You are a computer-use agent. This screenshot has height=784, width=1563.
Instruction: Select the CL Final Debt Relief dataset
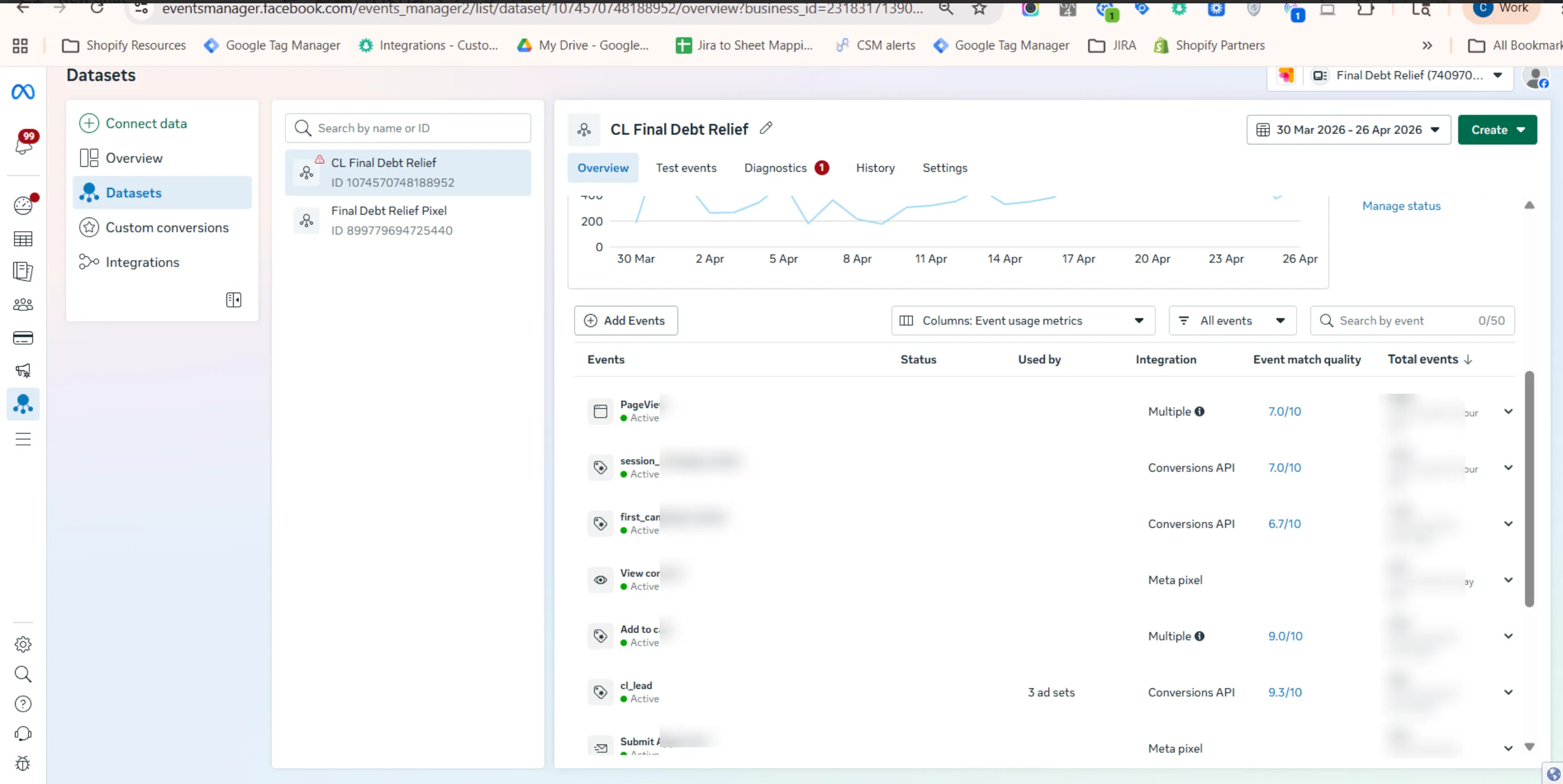tap(408, 173)
